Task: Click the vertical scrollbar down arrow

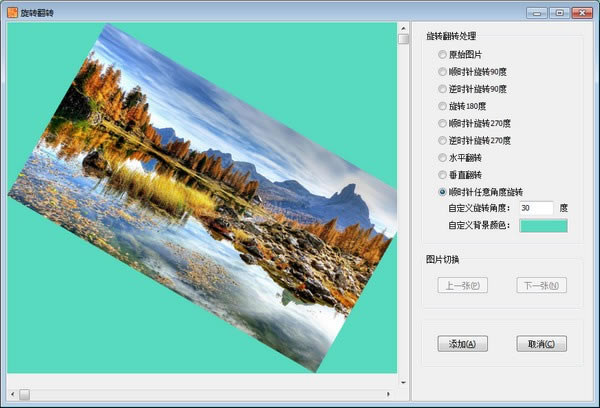Action: click(403, 381)
